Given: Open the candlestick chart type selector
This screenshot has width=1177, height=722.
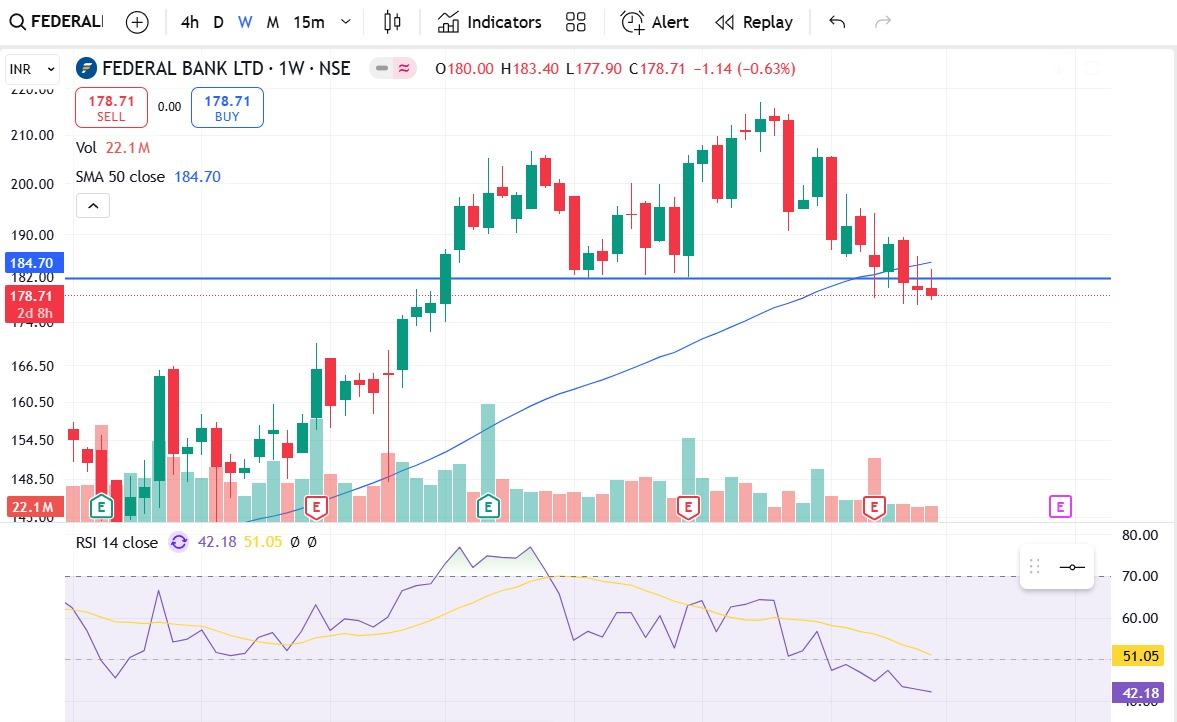Looking at the screenshot, I should [392, 22].
